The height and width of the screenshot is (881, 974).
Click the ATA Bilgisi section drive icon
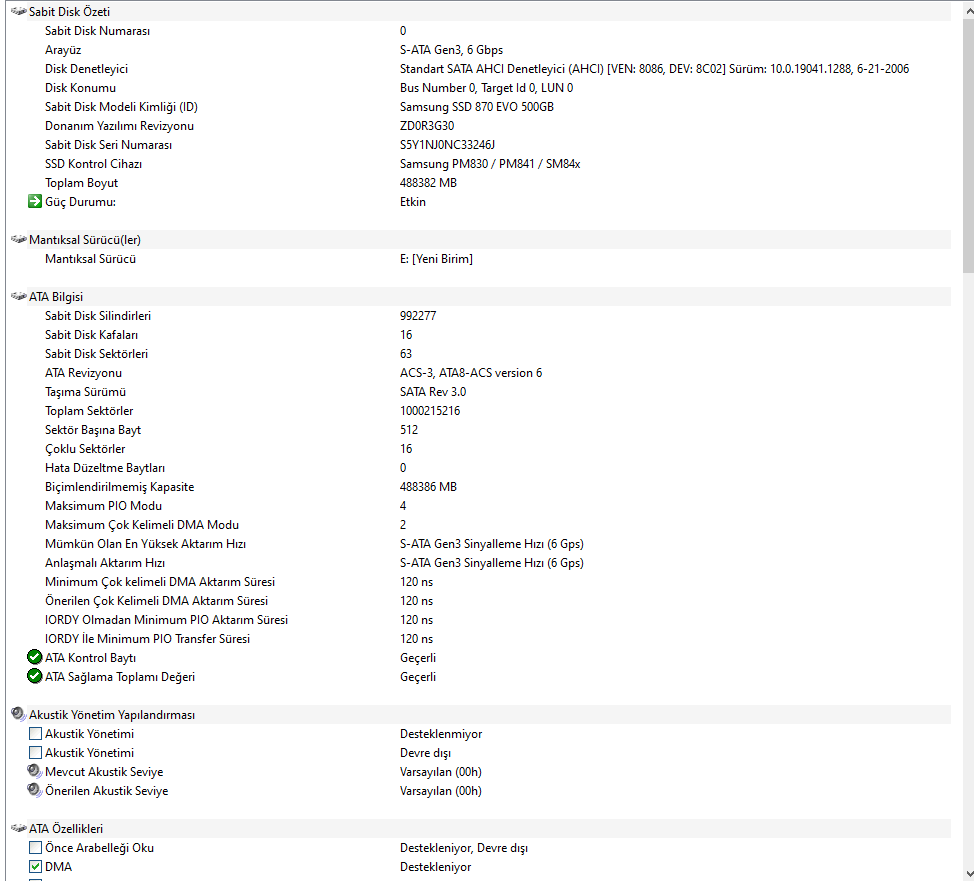(x=19, y=296)
